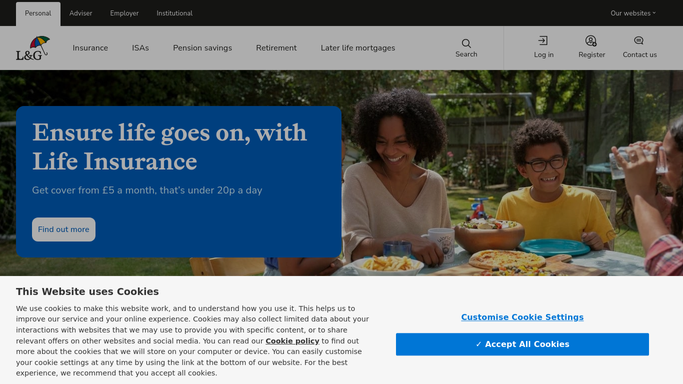
Task: Open the ISAs menu item
Action: (140, 48)
